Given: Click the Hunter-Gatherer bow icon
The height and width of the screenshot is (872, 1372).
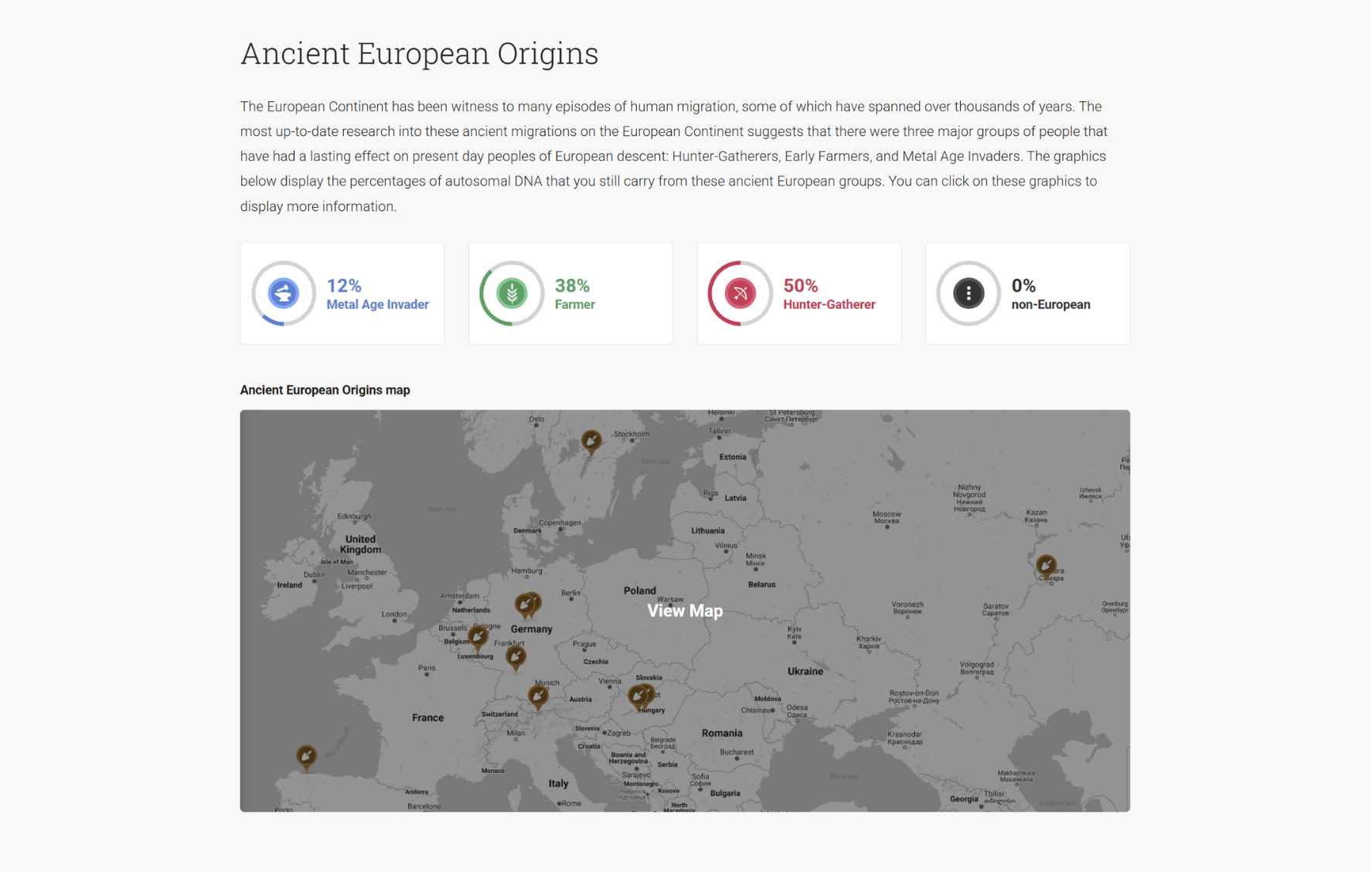Looking at the screenshot, I should (x=740, y=294).
